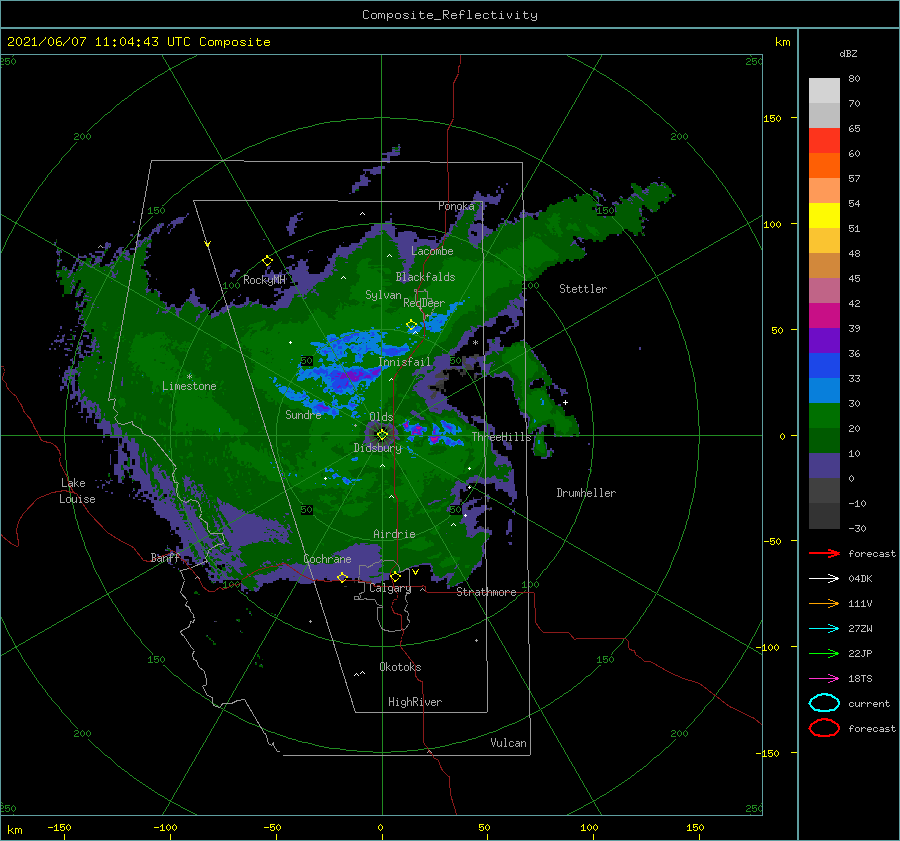Click the 'Drumheller' map label
The width and height of the screenshot is (900, 841).
[x=586, y=493]
